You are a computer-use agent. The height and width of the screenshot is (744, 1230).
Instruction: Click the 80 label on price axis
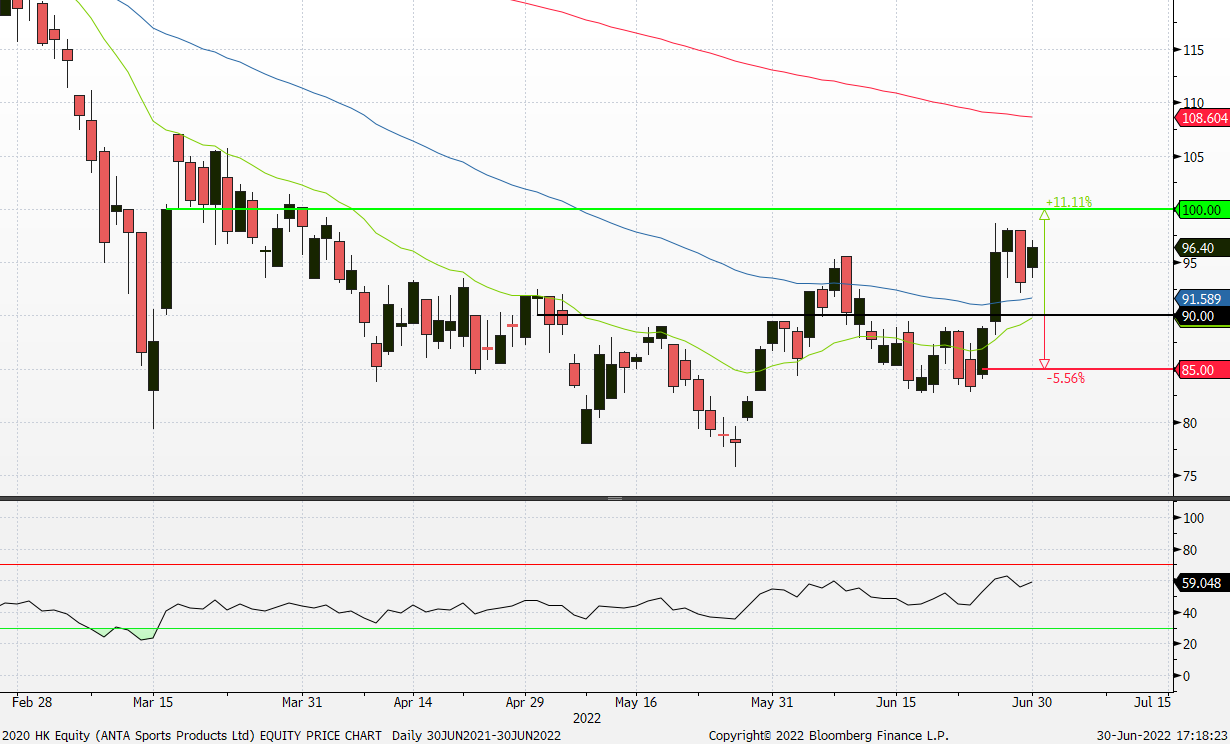pyautogui.click(x=1190, y=423)
